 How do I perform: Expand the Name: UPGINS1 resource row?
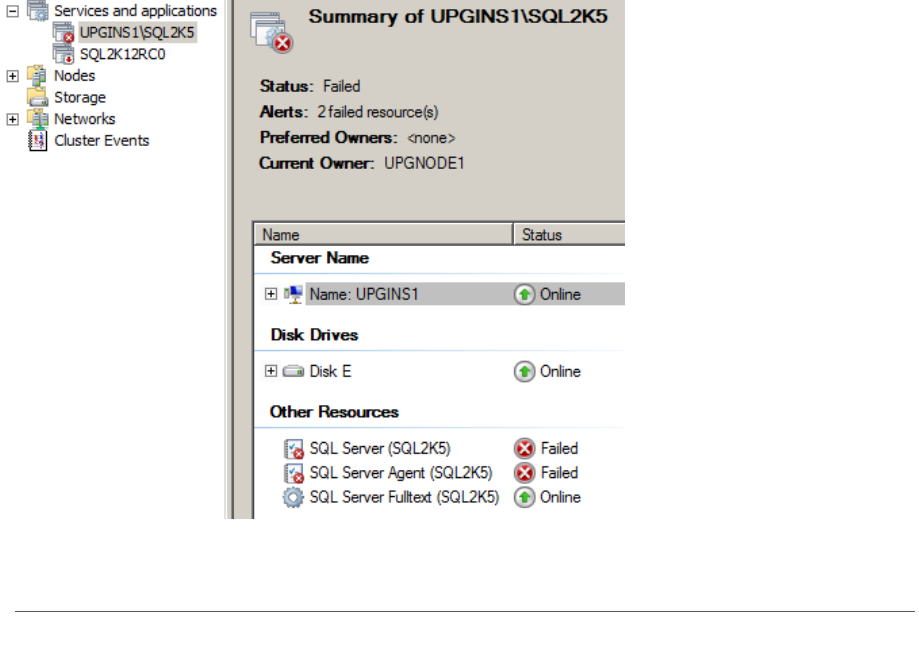tap(271, 294)
